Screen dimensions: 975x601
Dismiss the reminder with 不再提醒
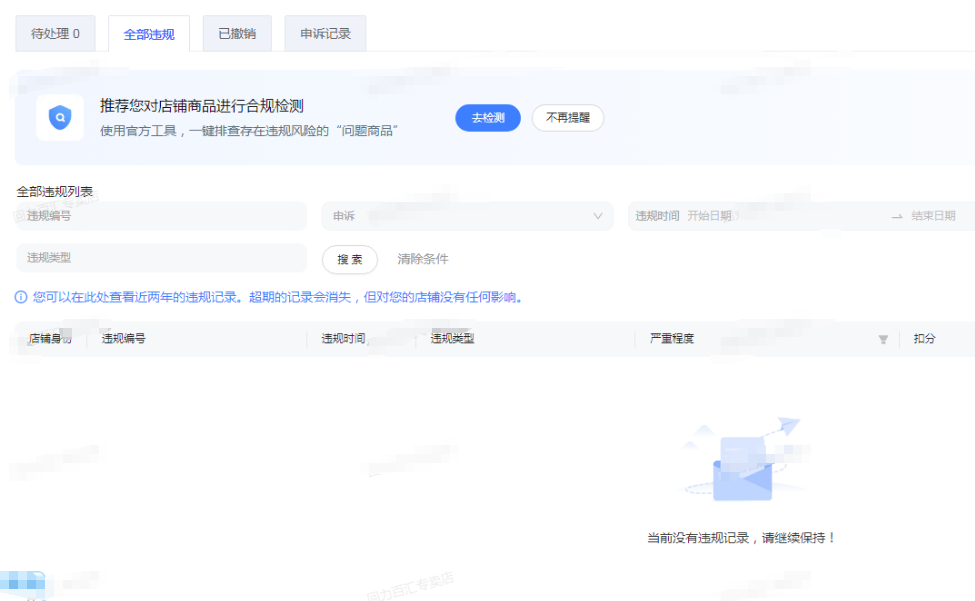click(567, 118)
